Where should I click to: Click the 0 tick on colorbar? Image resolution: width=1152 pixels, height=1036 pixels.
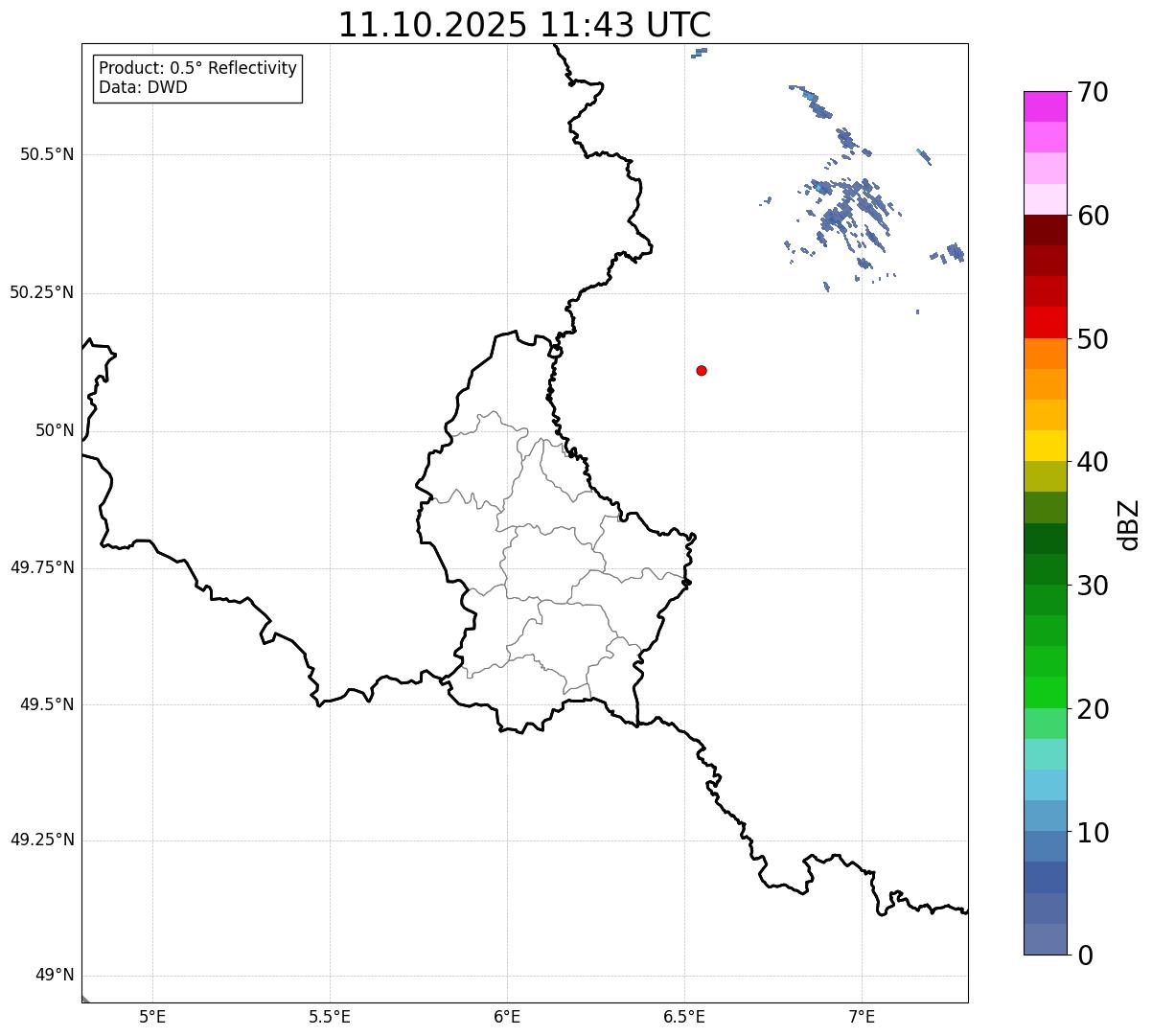click(x=1085, y=955)
